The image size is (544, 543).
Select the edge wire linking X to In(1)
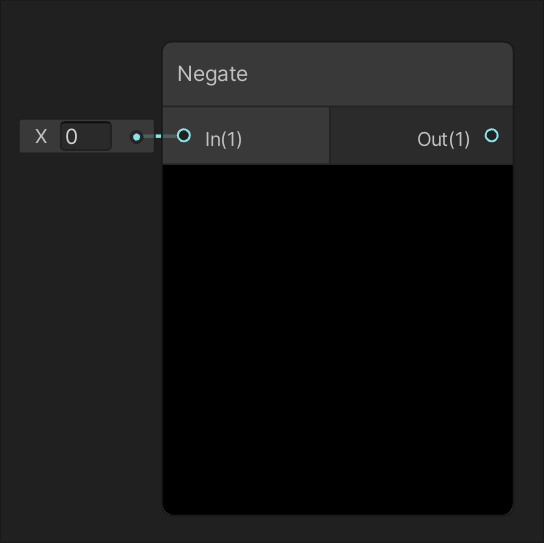pos(160,136)
